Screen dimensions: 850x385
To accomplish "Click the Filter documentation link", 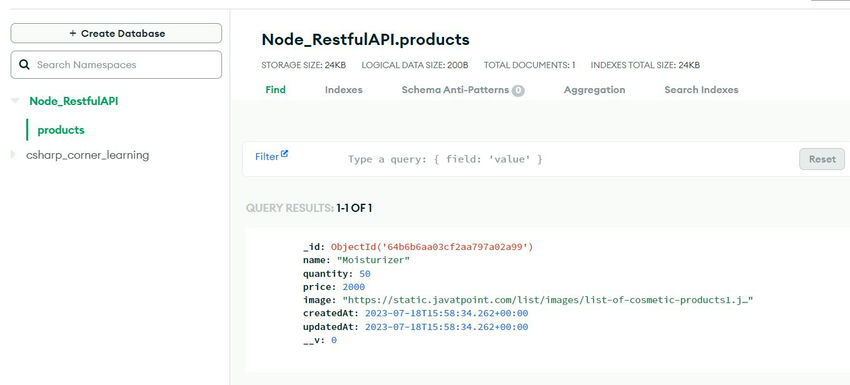I will 267,157.
